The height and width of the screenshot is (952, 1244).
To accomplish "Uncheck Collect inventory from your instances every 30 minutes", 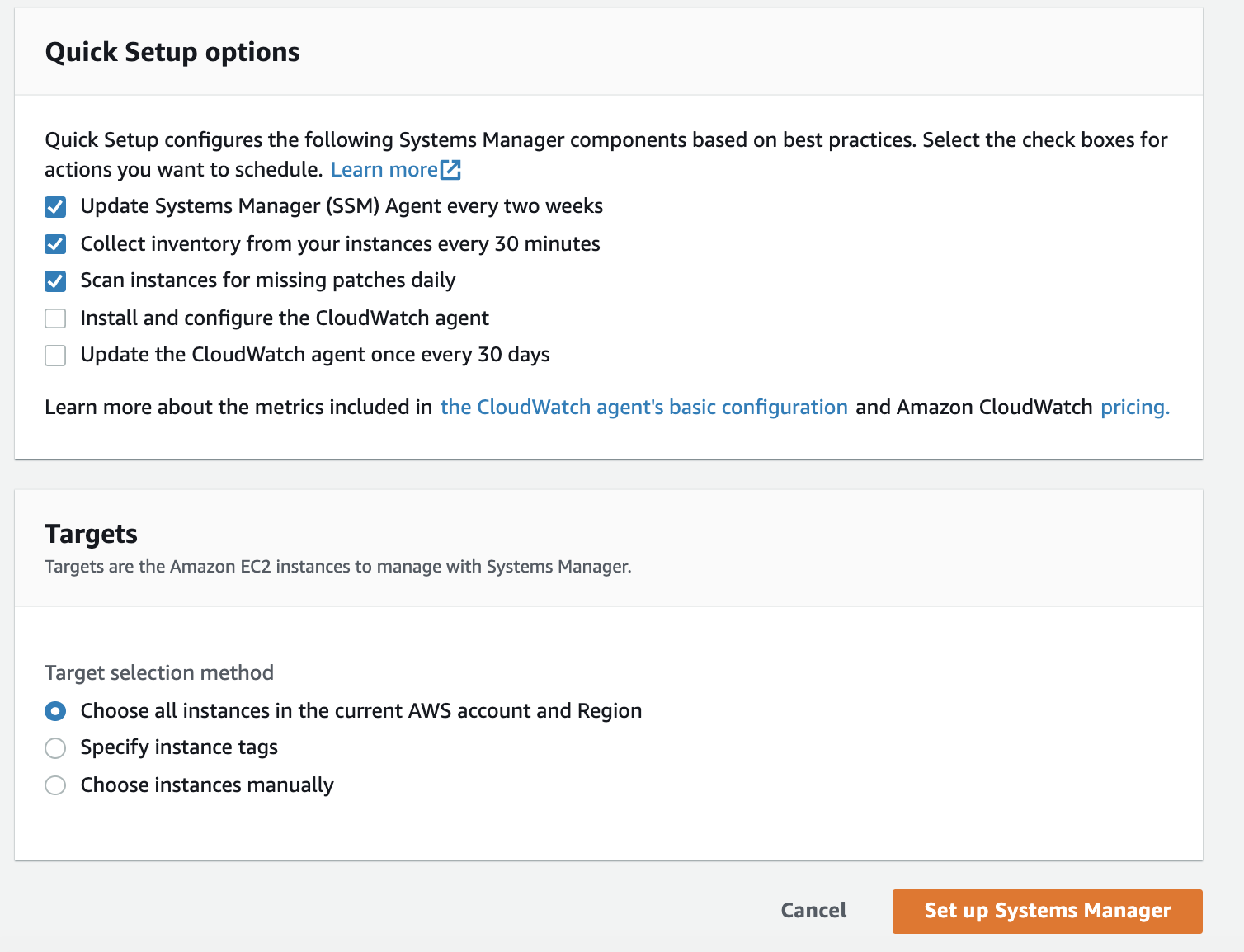I will (x=54, y=243).
